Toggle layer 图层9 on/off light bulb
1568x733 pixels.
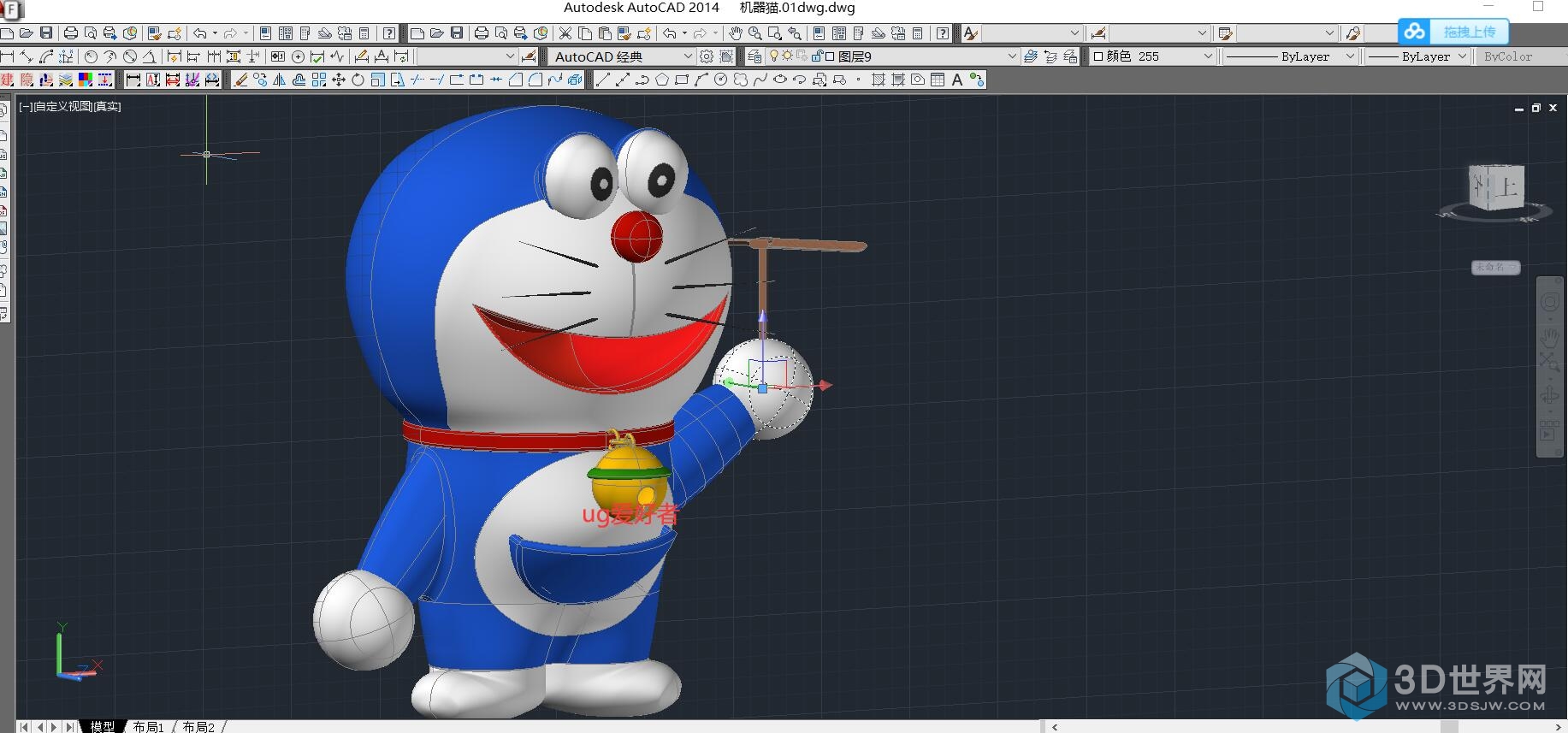coord(774,56)
